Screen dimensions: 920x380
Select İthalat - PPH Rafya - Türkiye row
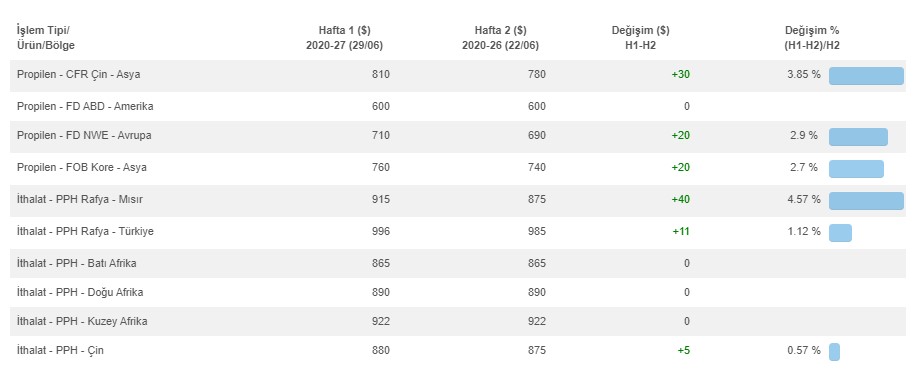pyautogui.click(x=458, y=232)
